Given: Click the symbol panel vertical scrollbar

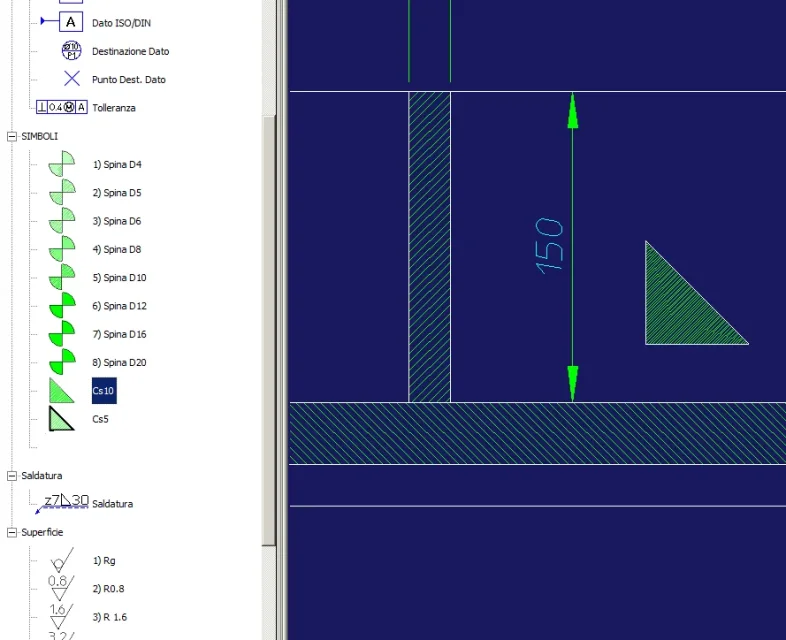Looking at the screenshot, I should coord(269,330).
